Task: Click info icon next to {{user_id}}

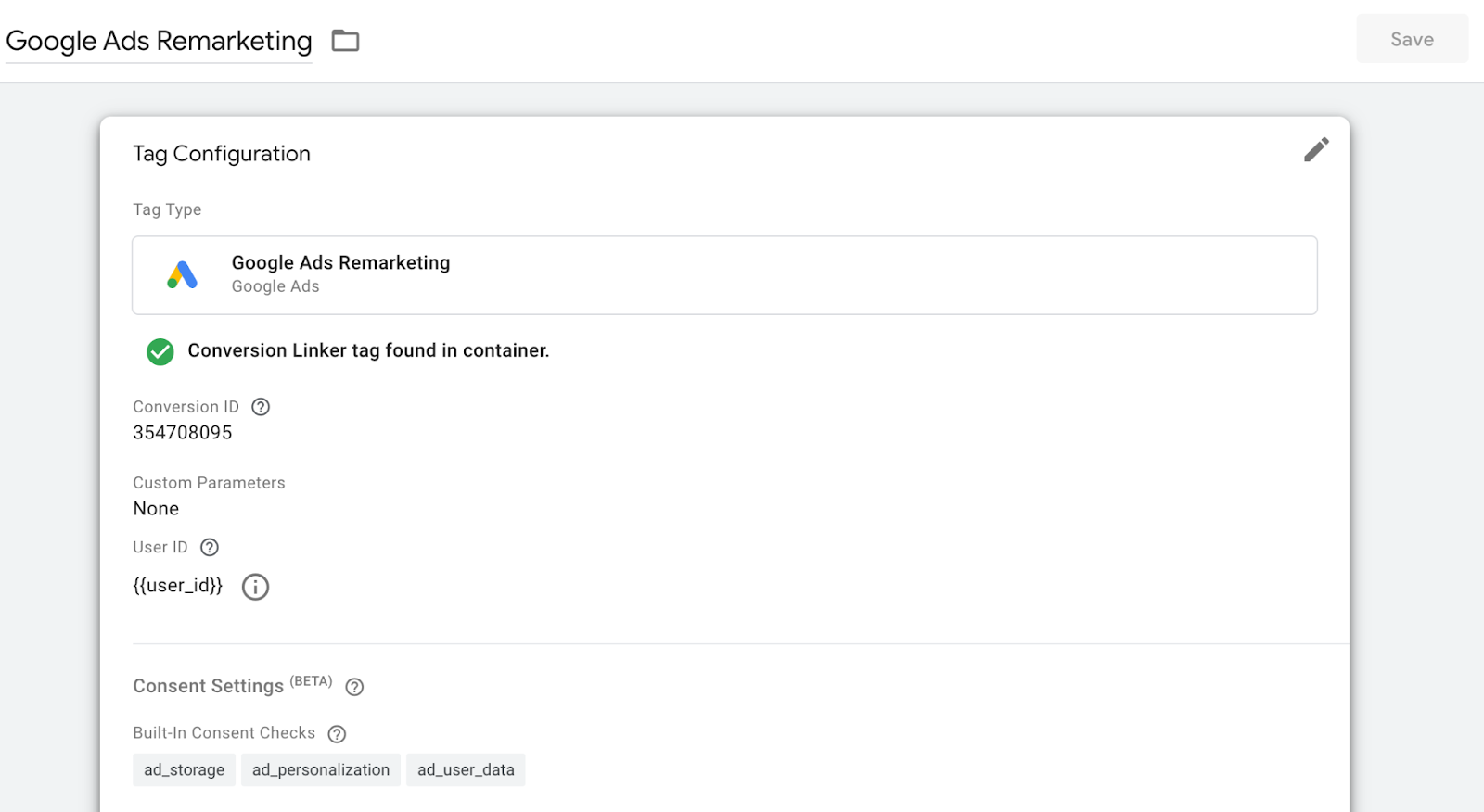Action: (255, 587)
